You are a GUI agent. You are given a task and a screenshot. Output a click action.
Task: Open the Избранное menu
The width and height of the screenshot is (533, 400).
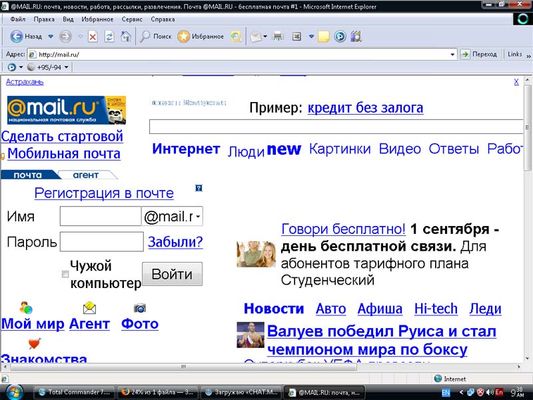pos(97,19)
